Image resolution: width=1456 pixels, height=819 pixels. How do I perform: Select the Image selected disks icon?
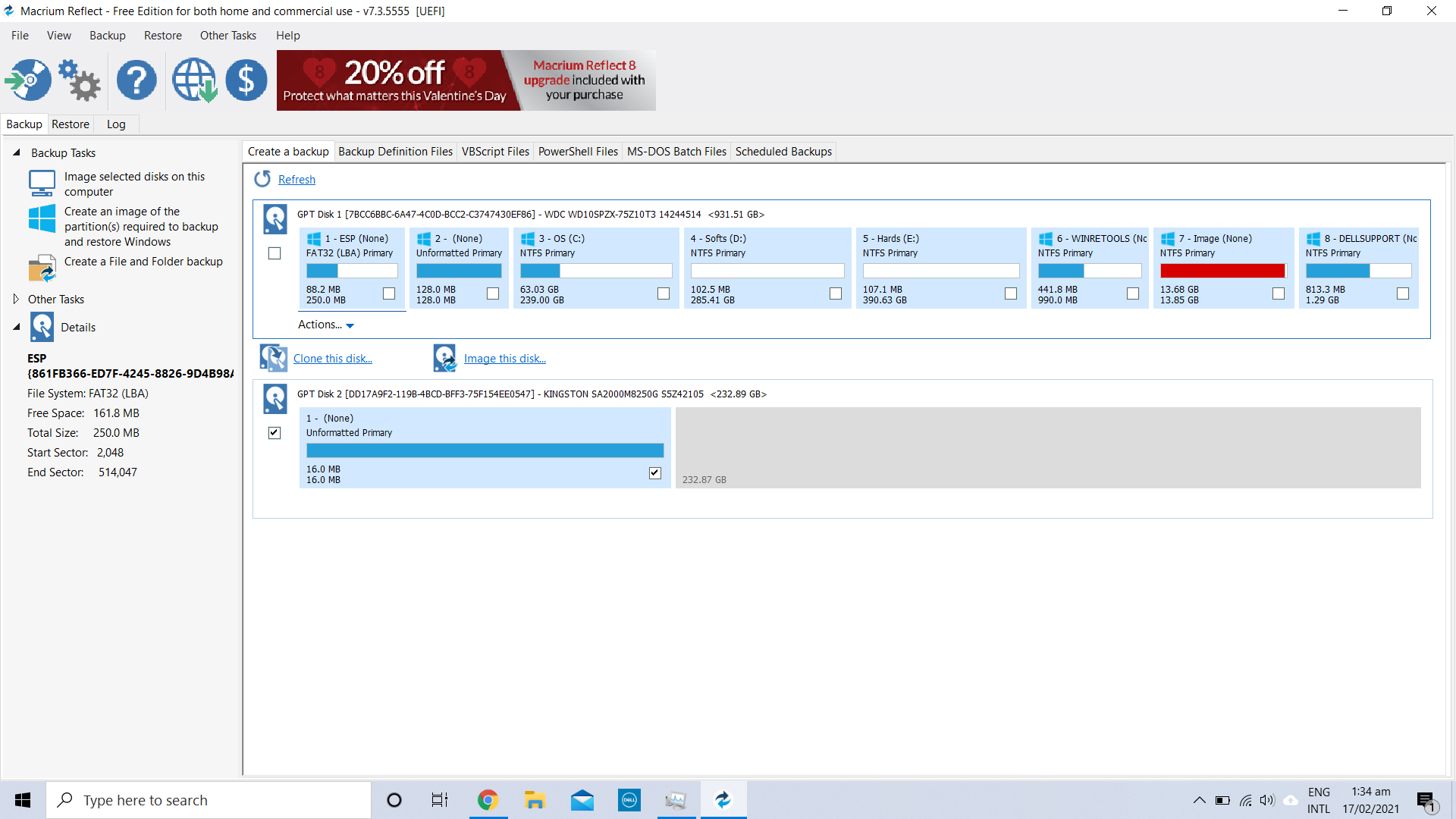[42, 183]
